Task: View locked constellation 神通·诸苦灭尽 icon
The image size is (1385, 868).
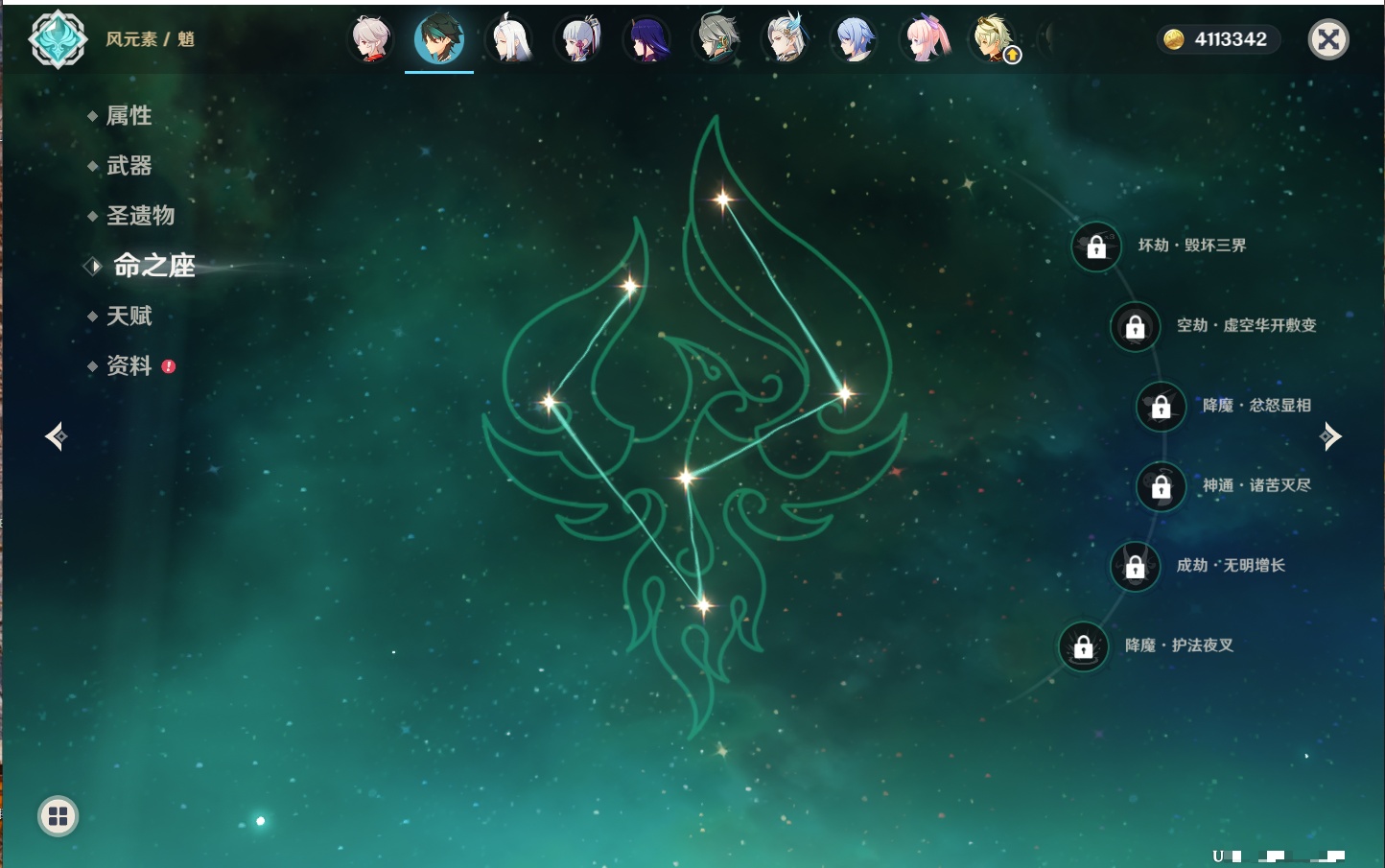Action: [x=1161, y=486]
